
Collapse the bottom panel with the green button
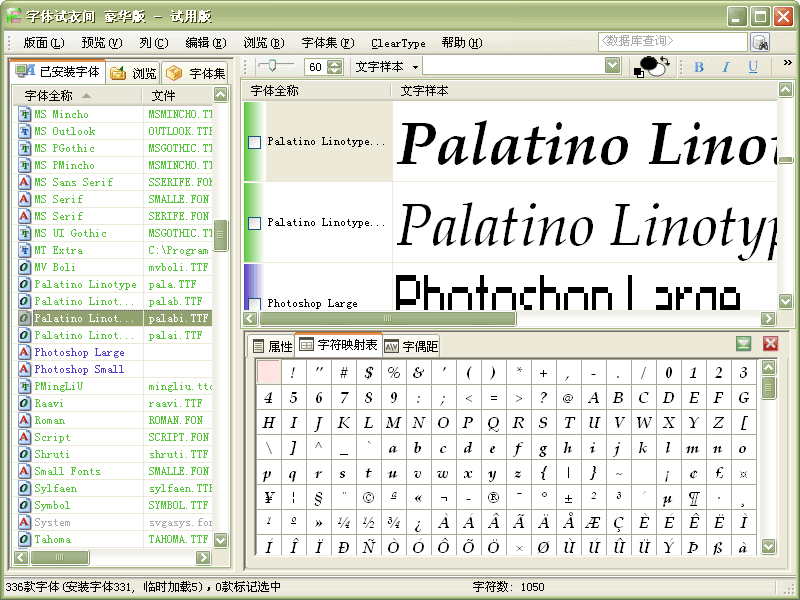743,344
